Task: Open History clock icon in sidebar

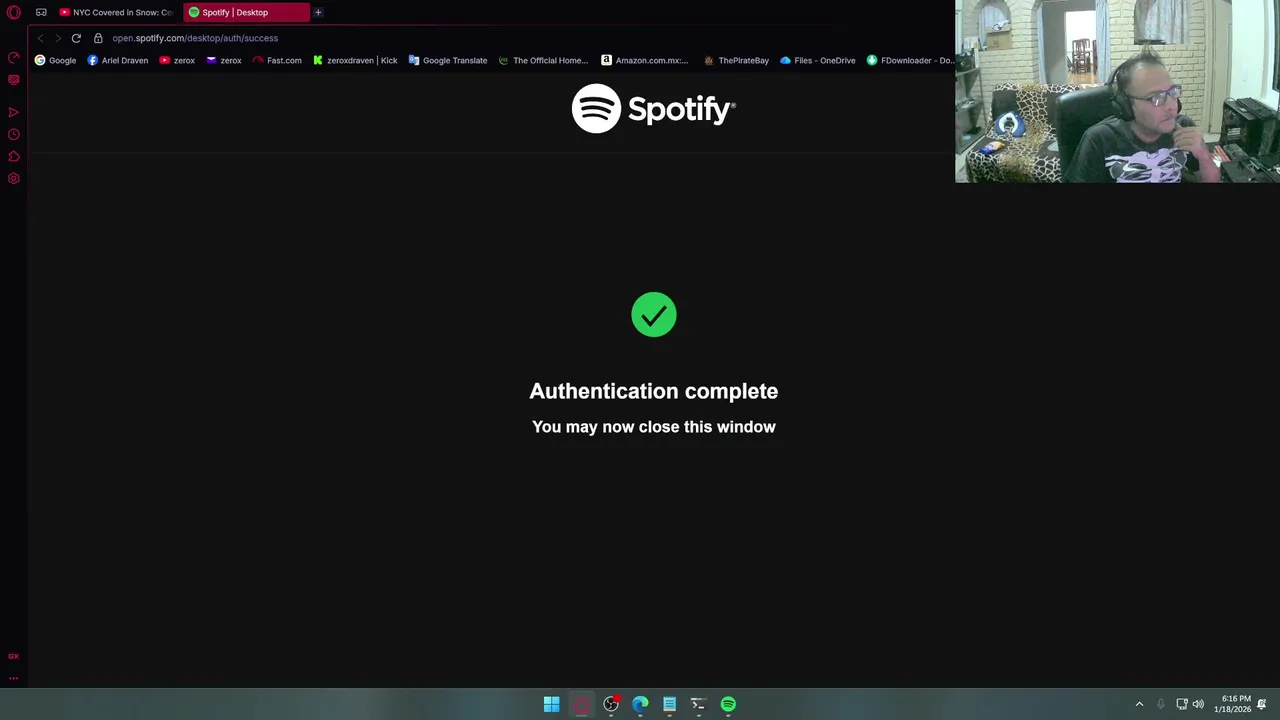Action: coord(14,134)
